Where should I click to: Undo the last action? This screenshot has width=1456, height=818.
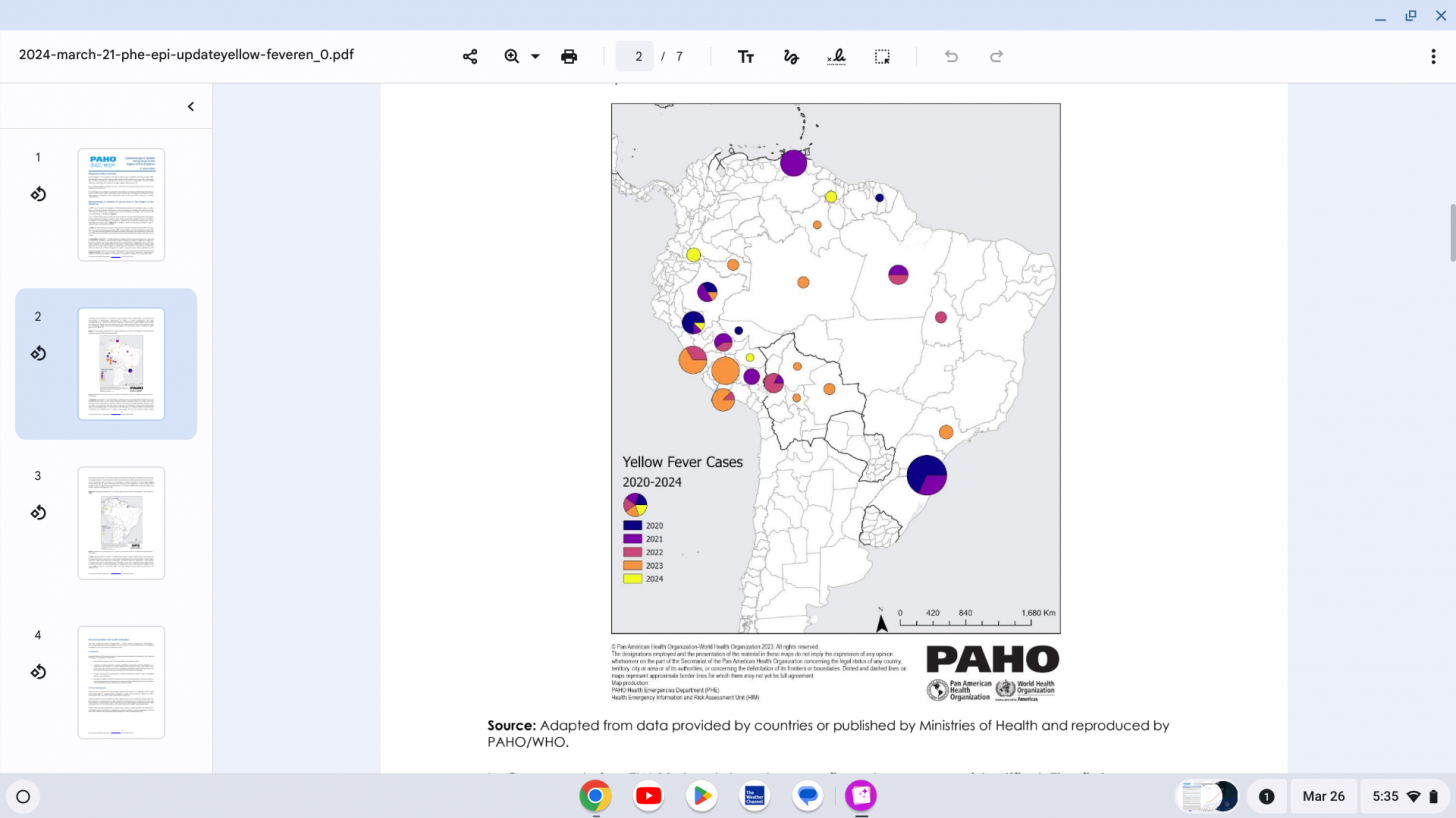pos(951,56)
